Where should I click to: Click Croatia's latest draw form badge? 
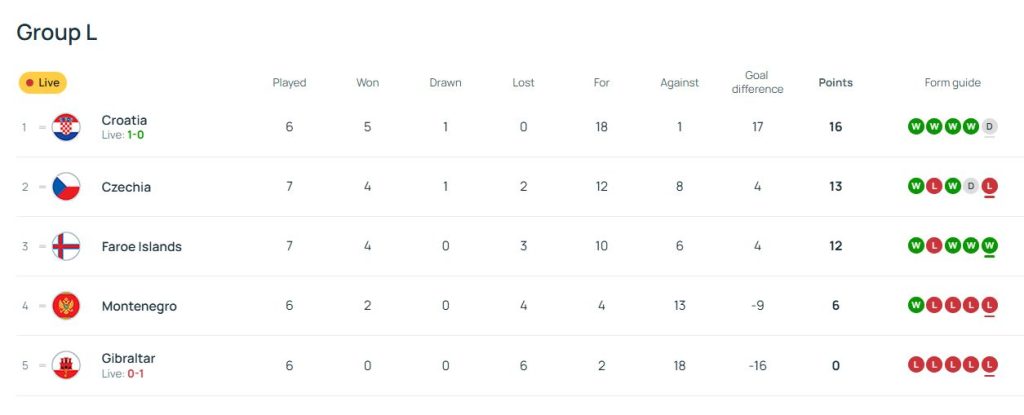(990, 127)
